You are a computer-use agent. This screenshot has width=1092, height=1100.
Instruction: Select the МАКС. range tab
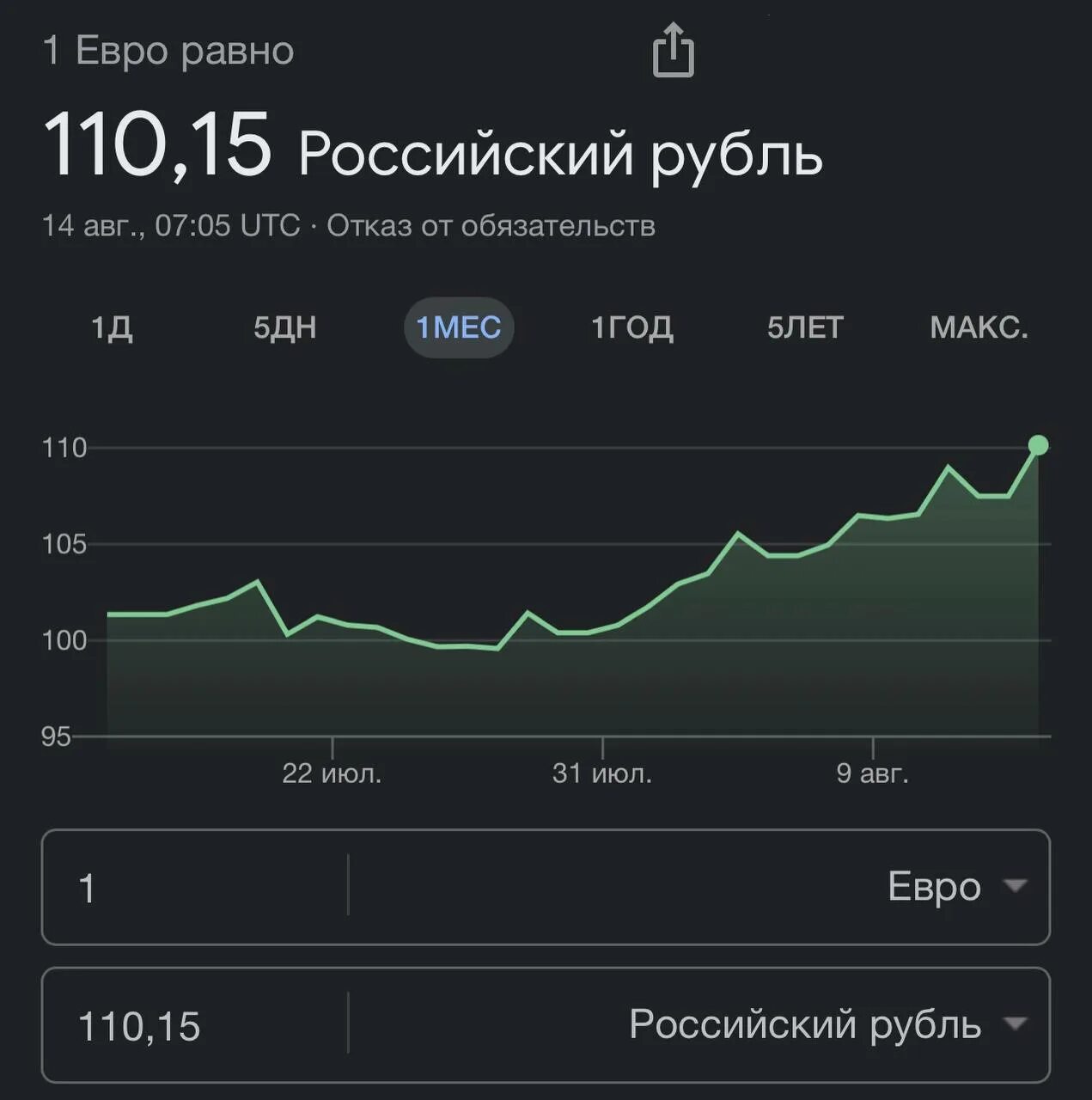(x=979, y=327)
